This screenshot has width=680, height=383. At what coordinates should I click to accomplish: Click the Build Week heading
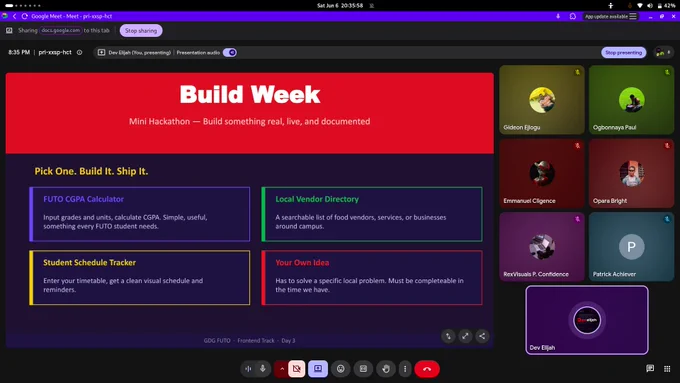(x=250, y=94)
